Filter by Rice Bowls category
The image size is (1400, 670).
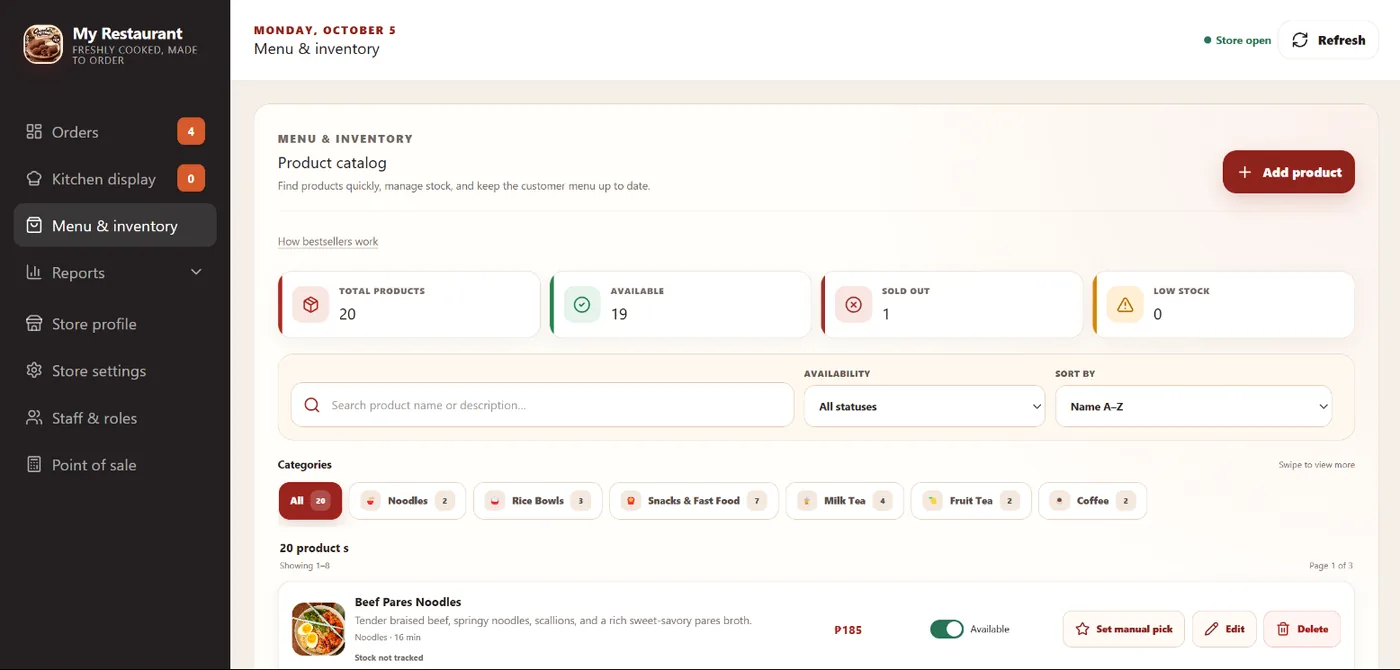click(x=538, y=501)
